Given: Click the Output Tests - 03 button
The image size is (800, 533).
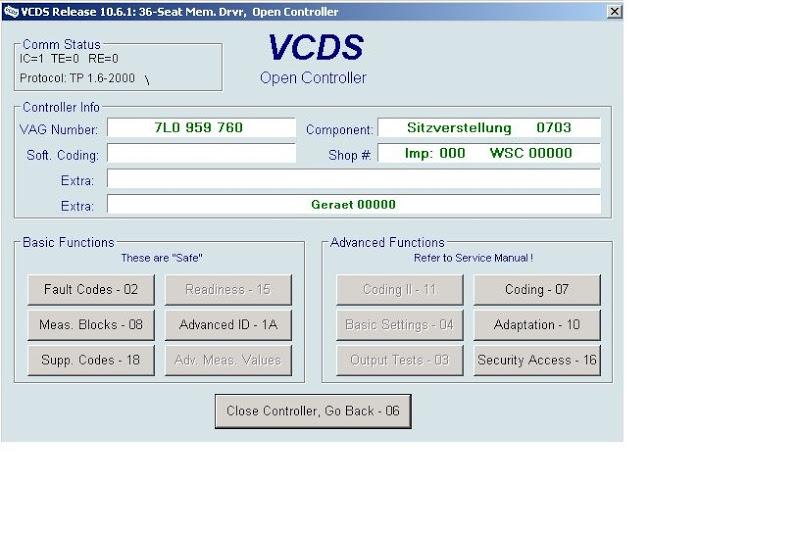Looking at the screenshot, I should pyautogui.click(x=399, y=360).
